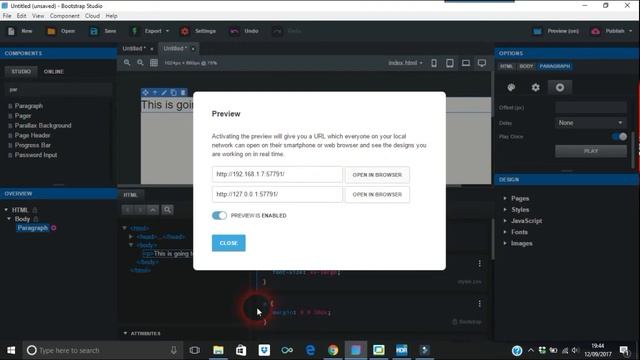Open the index.html page dropdown
The height and width of the screenshot is (360, 640).
tap(405, 63)
